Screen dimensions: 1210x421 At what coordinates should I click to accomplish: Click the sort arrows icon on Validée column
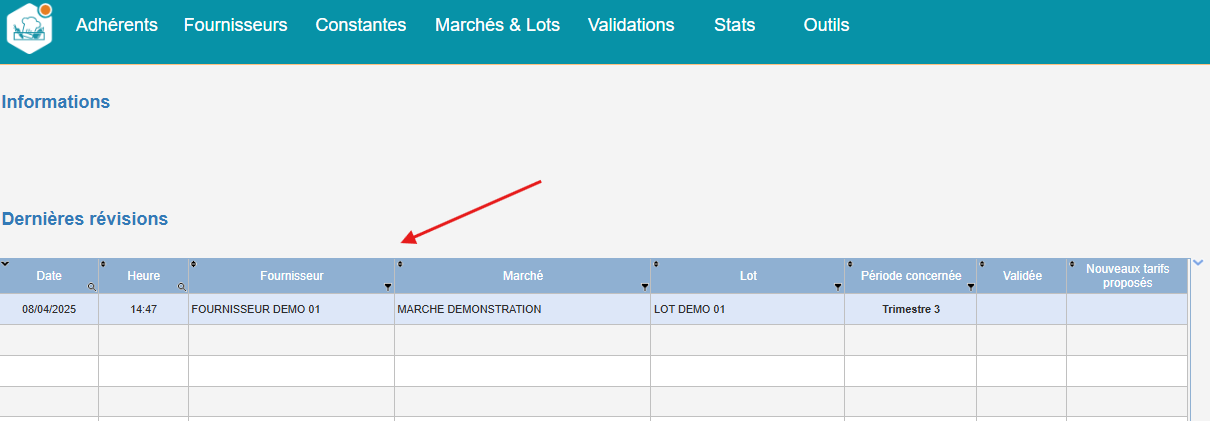pos(982,264)
